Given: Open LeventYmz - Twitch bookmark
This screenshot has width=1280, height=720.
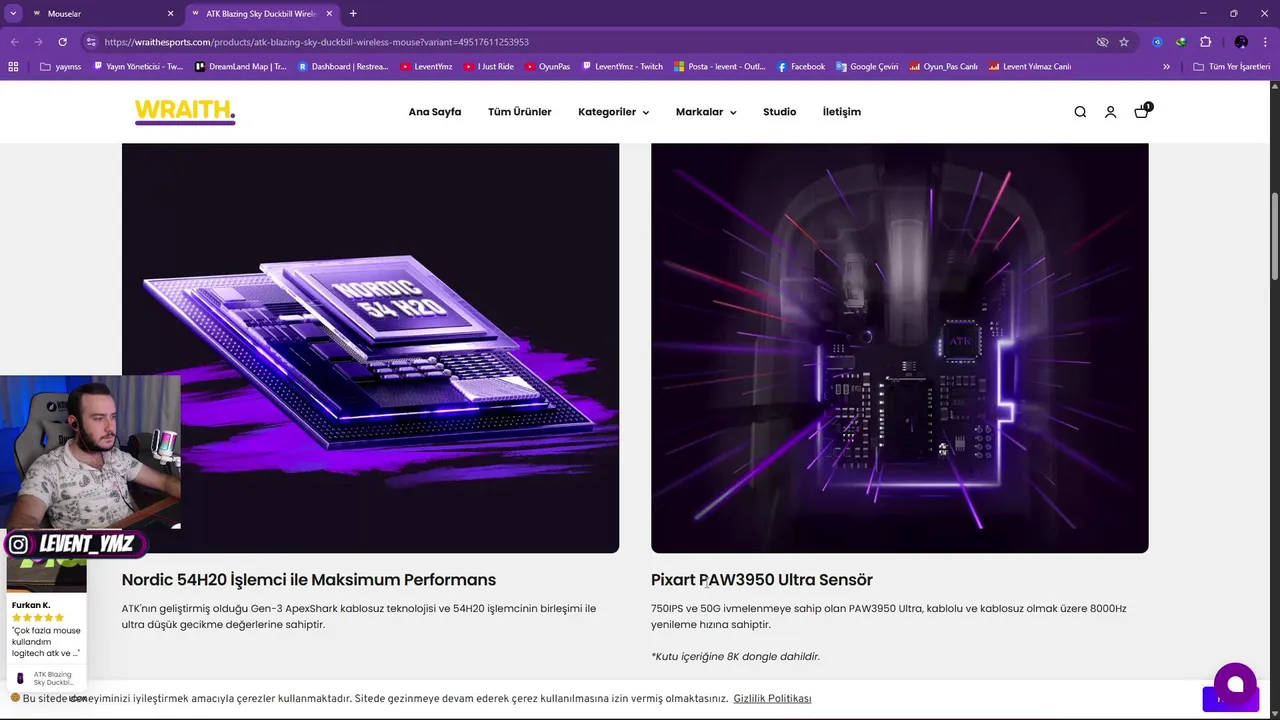Looking at the screenshot, I should [622, 67].
